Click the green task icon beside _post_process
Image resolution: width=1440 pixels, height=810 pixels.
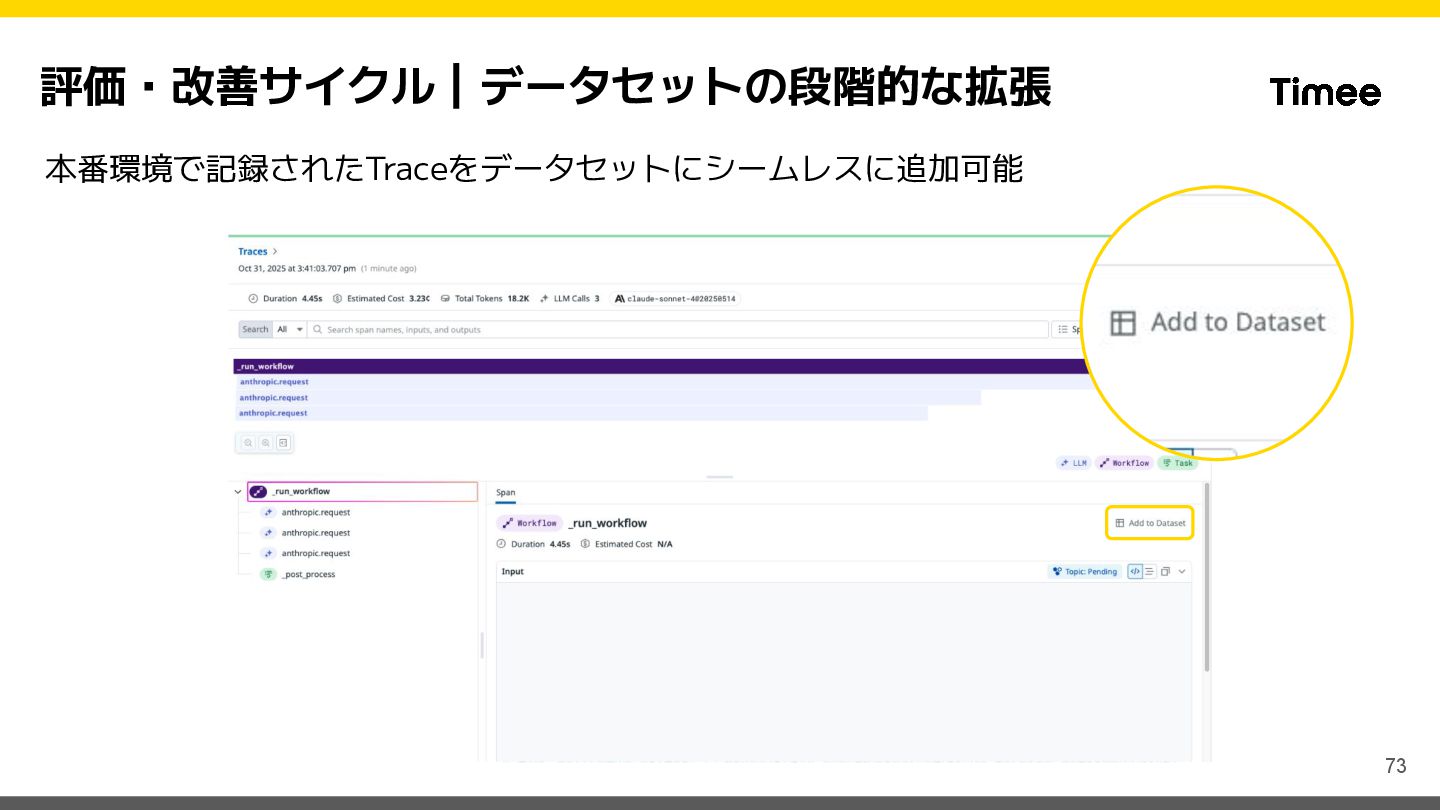tap(268, 574)
